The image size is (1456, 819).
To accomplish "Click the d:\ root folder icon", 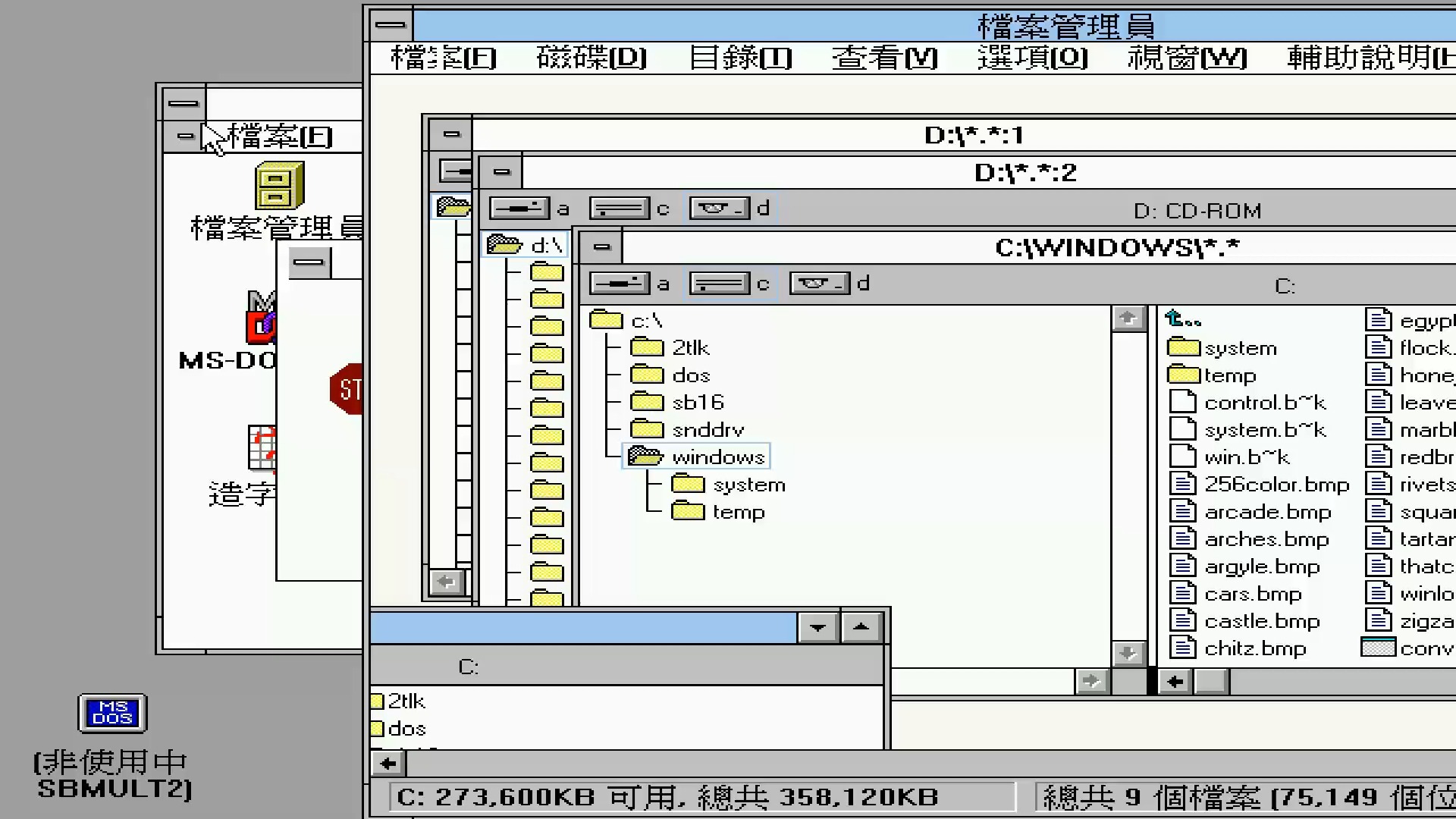I will [x=504, y=245].
